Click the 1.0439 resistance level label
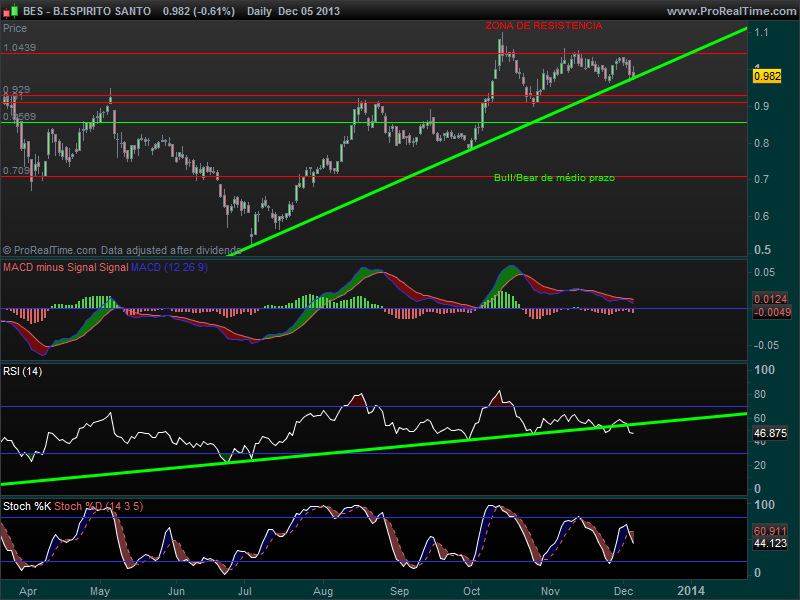 click(19, 47)
